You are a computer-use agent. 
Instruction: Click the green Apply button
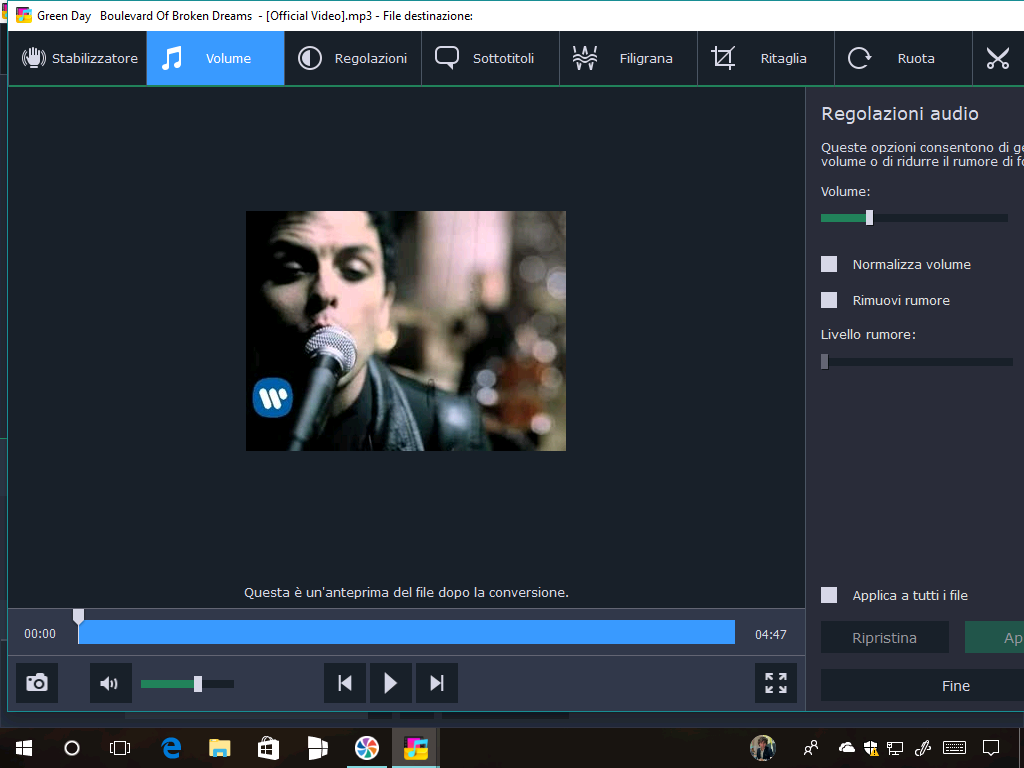point(995,637)
